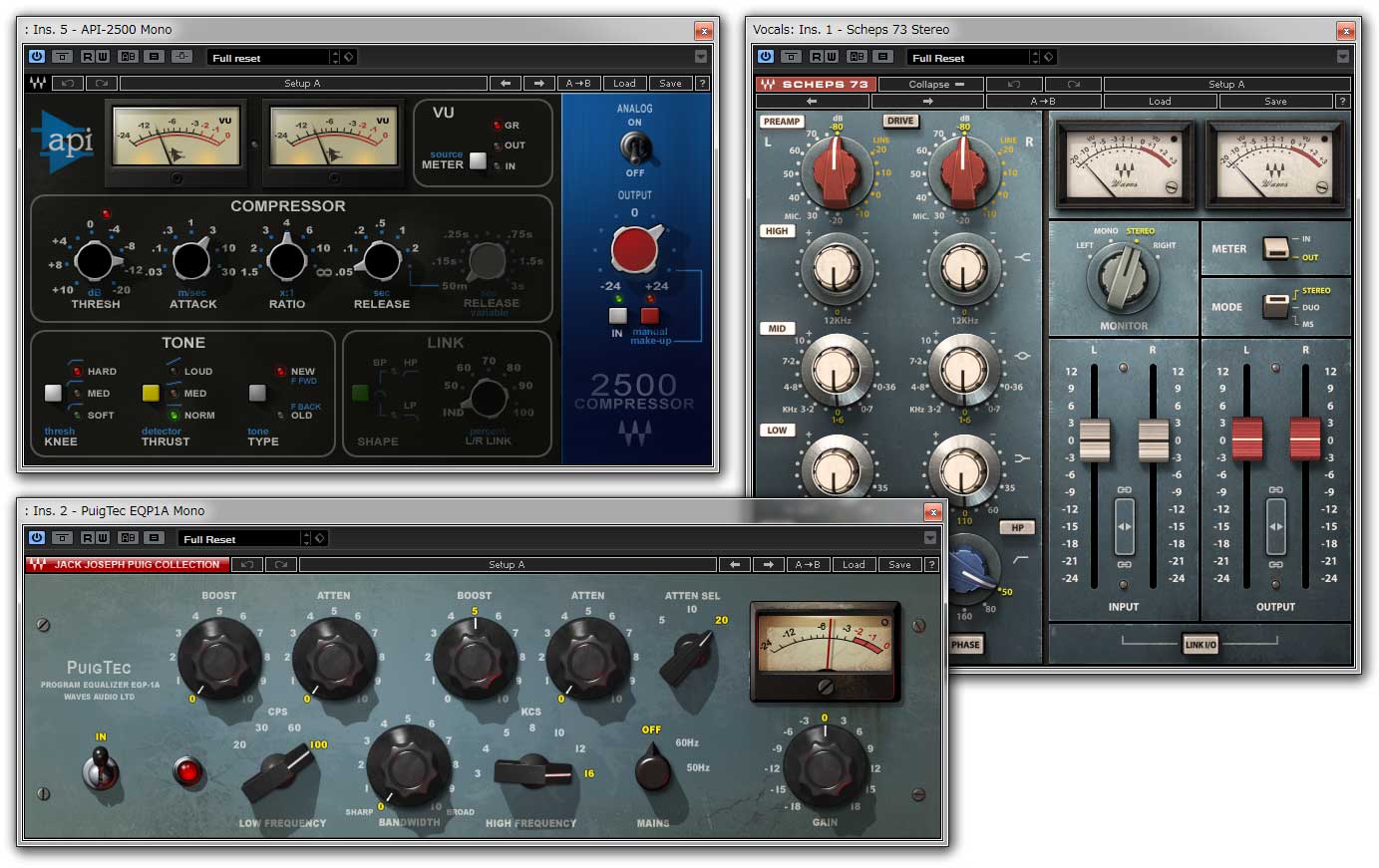The image size is (1379, 868).
Task: Click the redo arrow in API-2500 Waves toolbar
Action: point(102,84)
